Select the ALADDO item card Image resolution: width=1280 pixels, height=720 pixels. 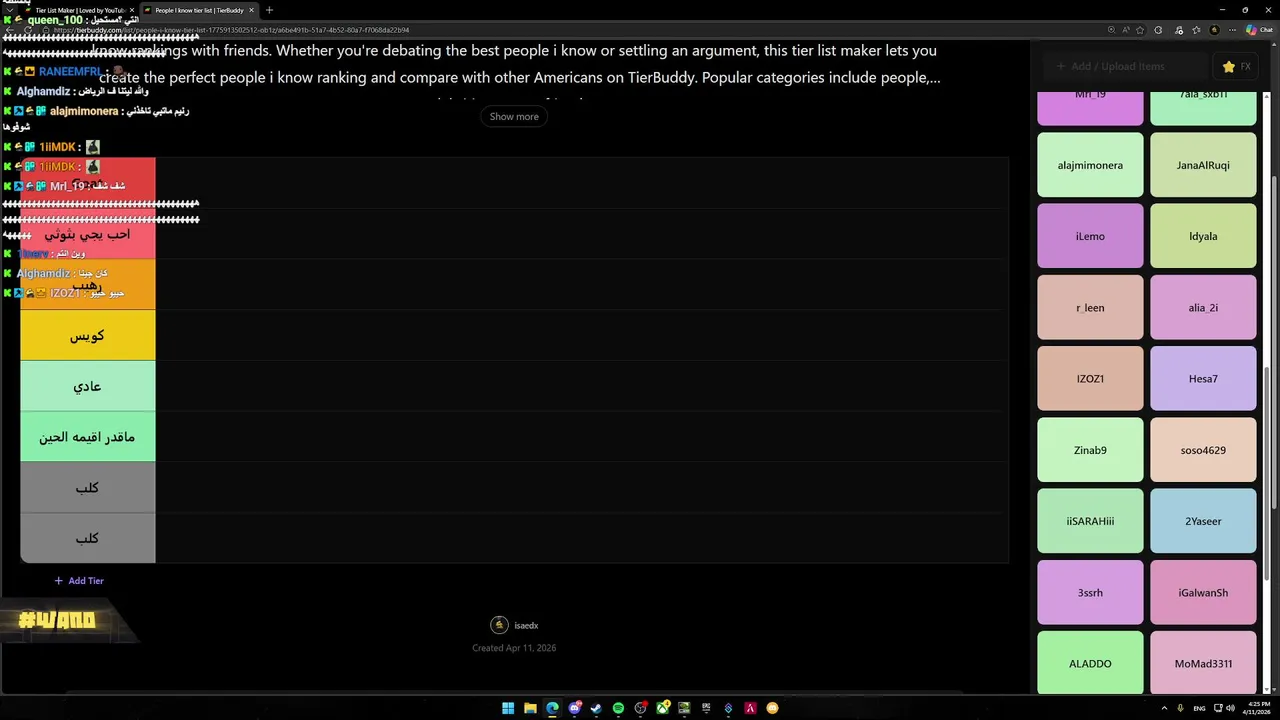coord(1090,663)
